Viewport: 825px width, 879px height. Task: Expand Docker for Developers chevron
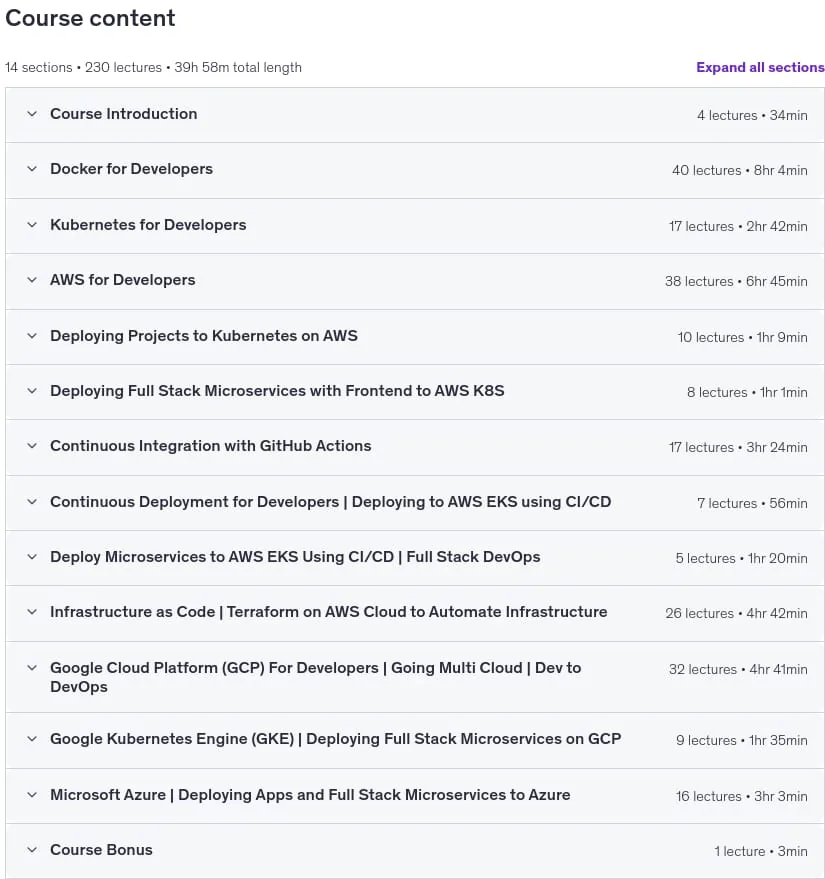(x=32, y=169)
